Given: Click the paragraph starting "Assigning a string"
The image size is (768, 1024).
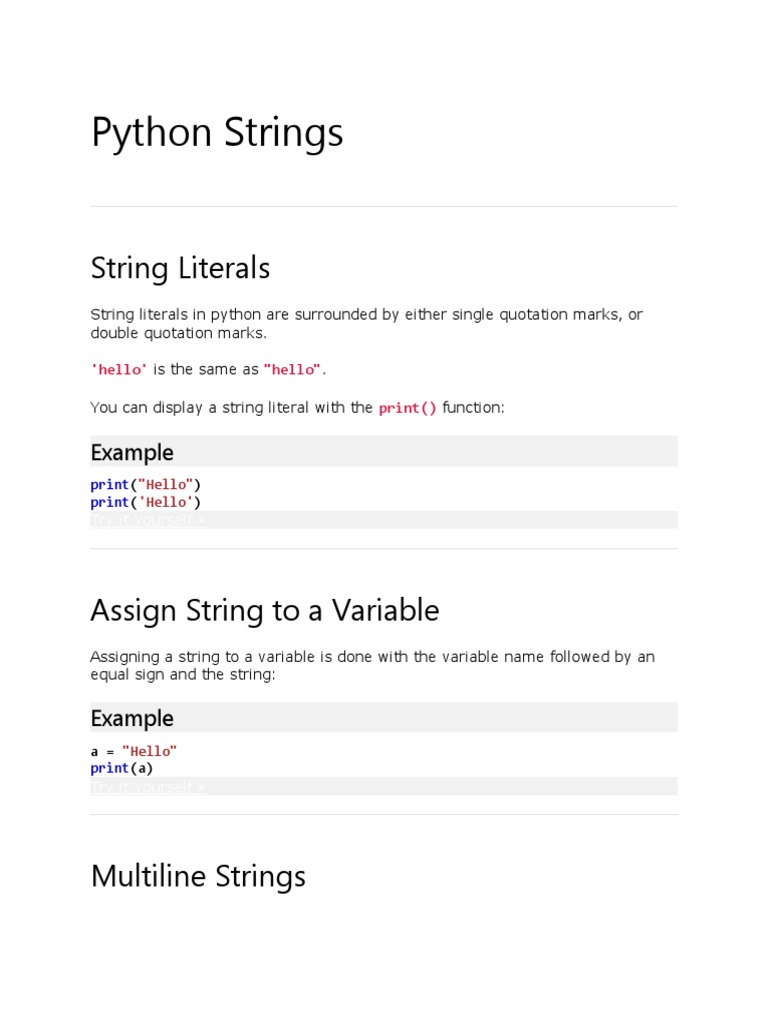Looking at the screenshot, I should 372,665.
